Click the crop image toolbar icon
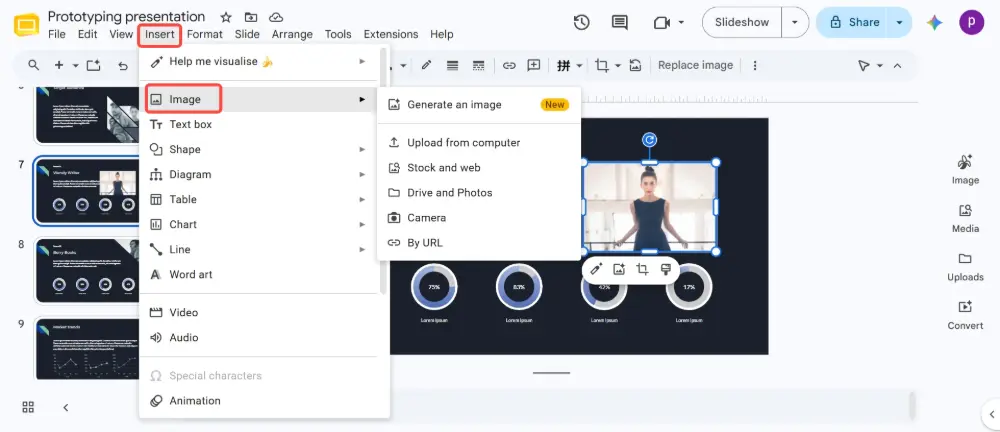1000x432 pixels. (601, 65)
